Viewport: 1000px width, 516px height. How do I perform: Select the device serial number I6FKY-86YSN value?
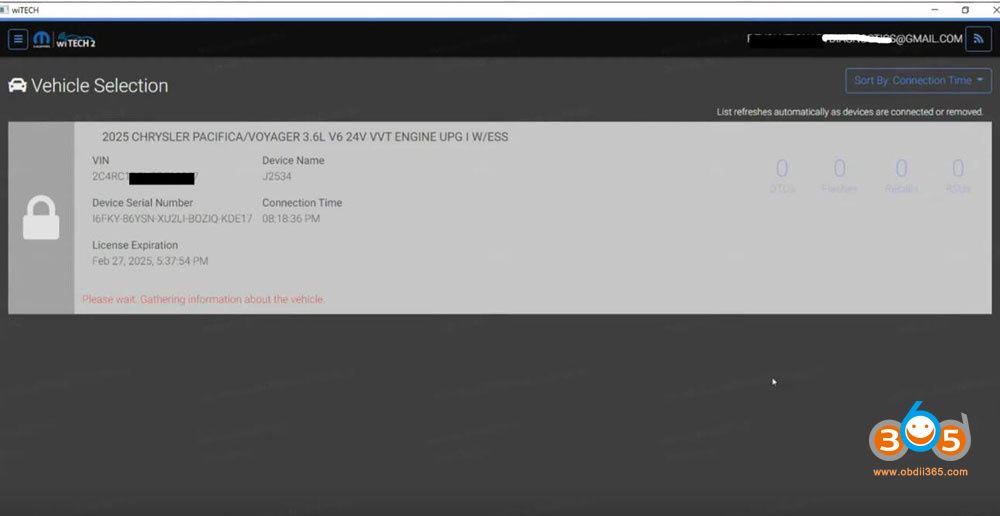[172, 219]
